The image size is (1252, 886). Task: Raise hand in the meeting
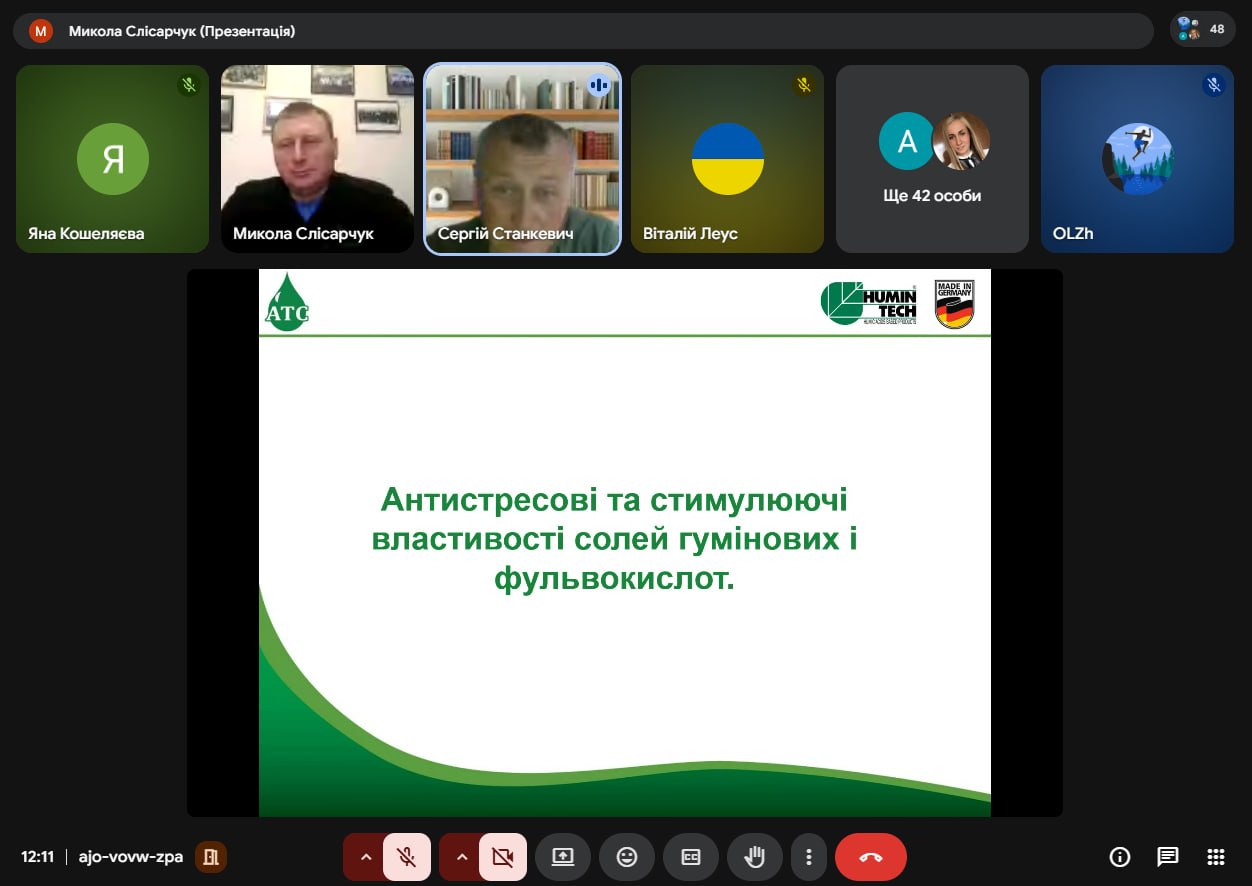click(x=755, y=857)
